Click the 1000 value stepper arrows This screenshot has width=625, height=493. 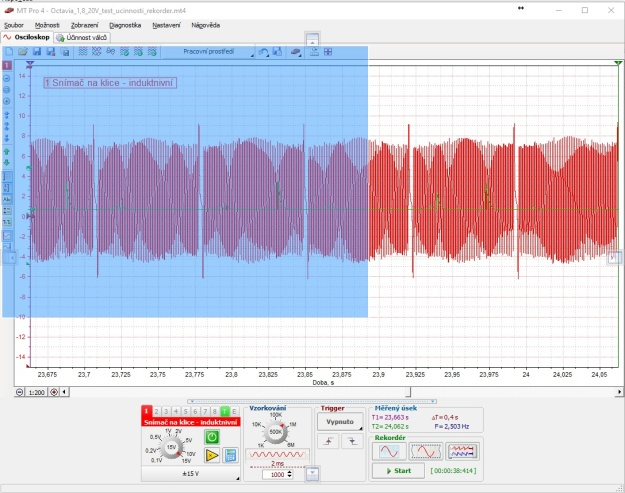(290, 475)
